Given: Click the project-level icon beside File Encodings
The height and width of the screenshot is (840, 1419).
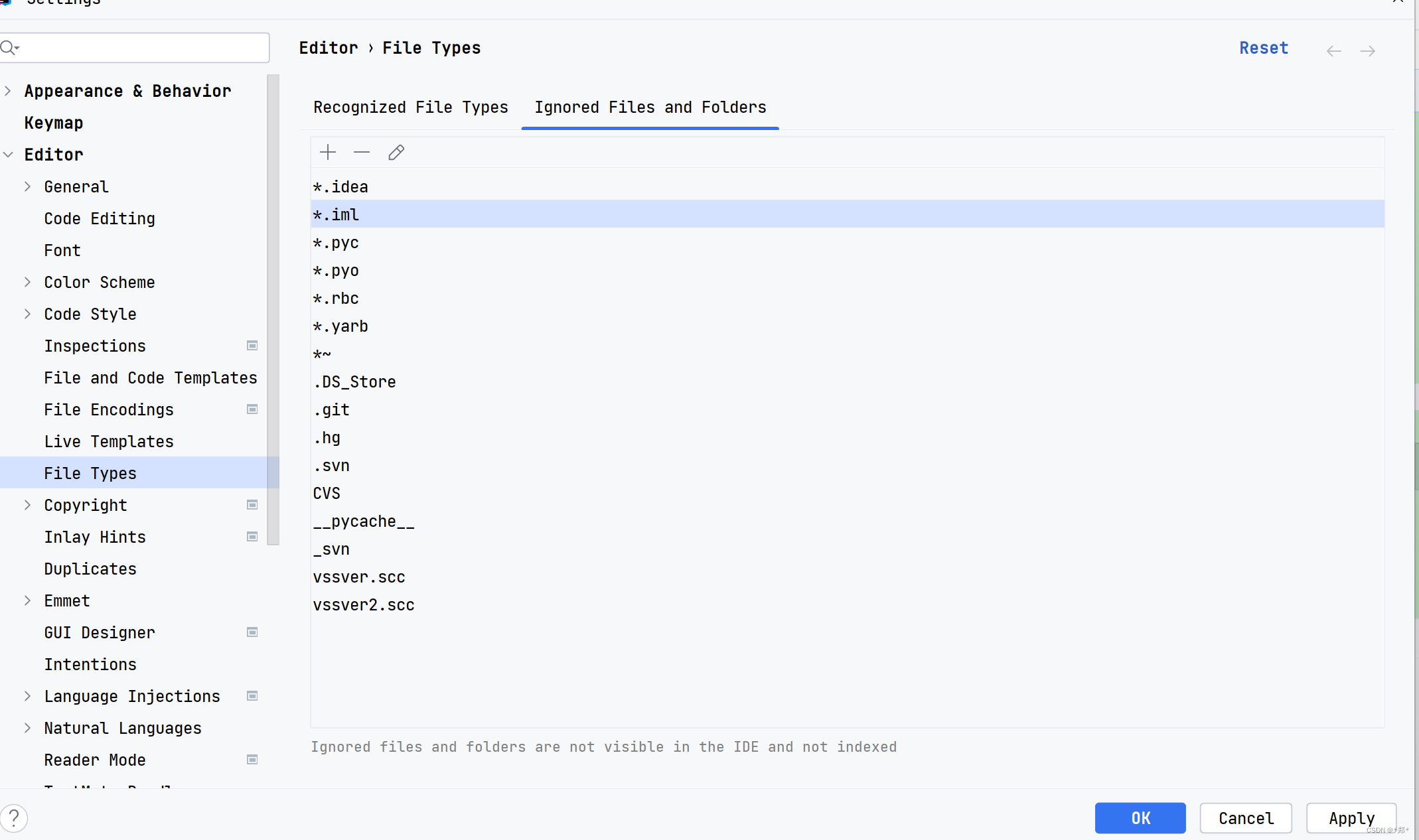Looking at the screenshot, I should (252, 409).
